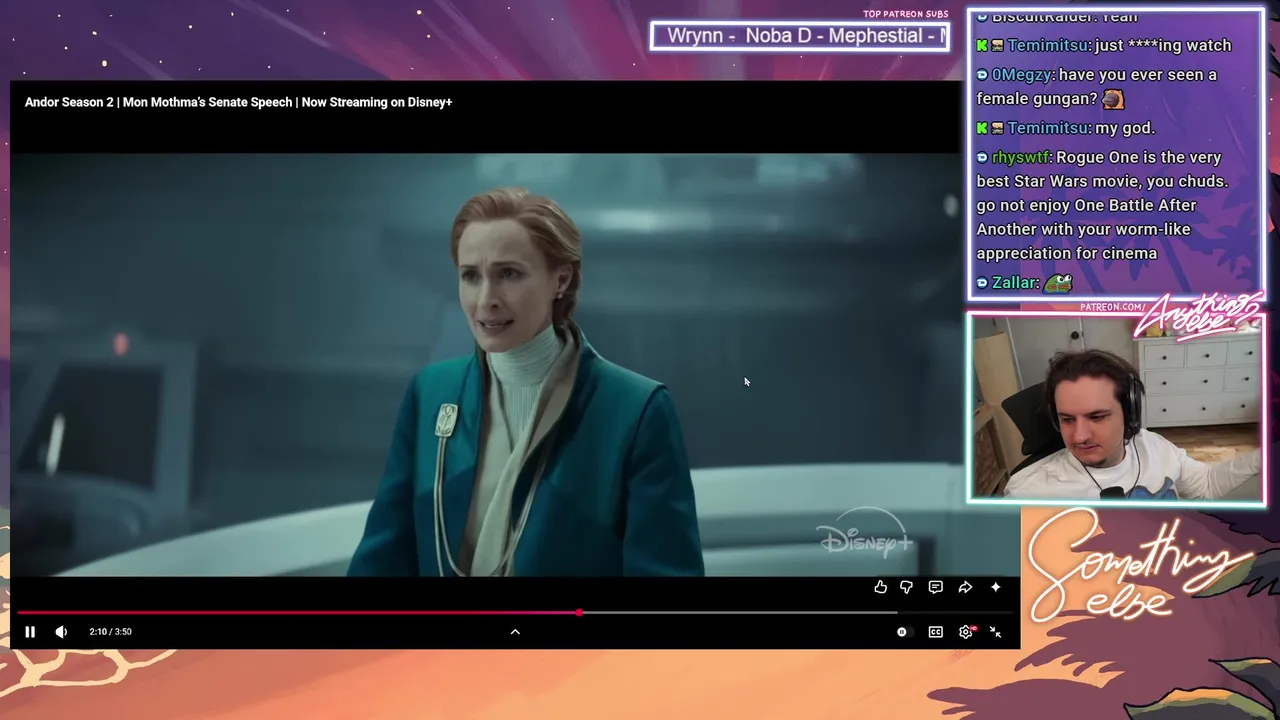Click chat username 0Megzy

[1021, 75]
